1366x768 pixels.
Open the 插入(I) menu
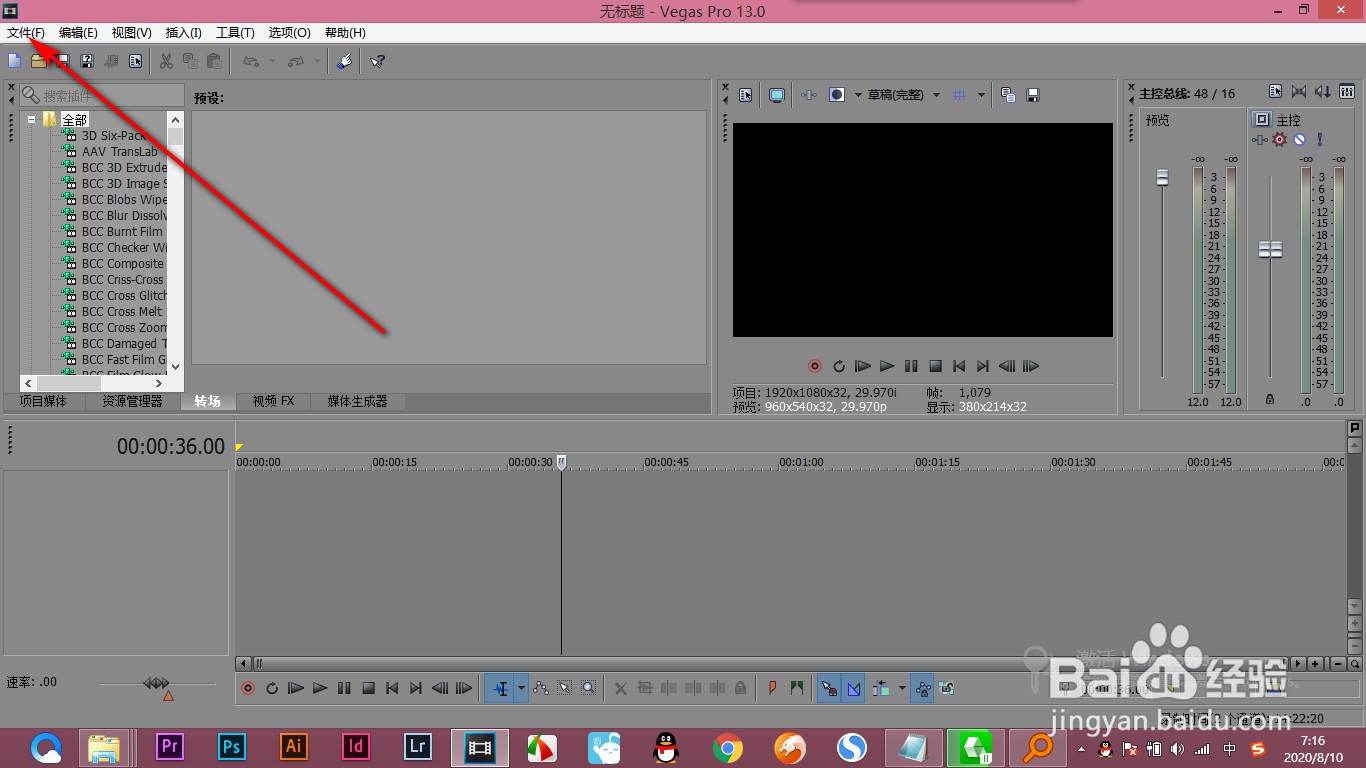(x=184, y=33)
